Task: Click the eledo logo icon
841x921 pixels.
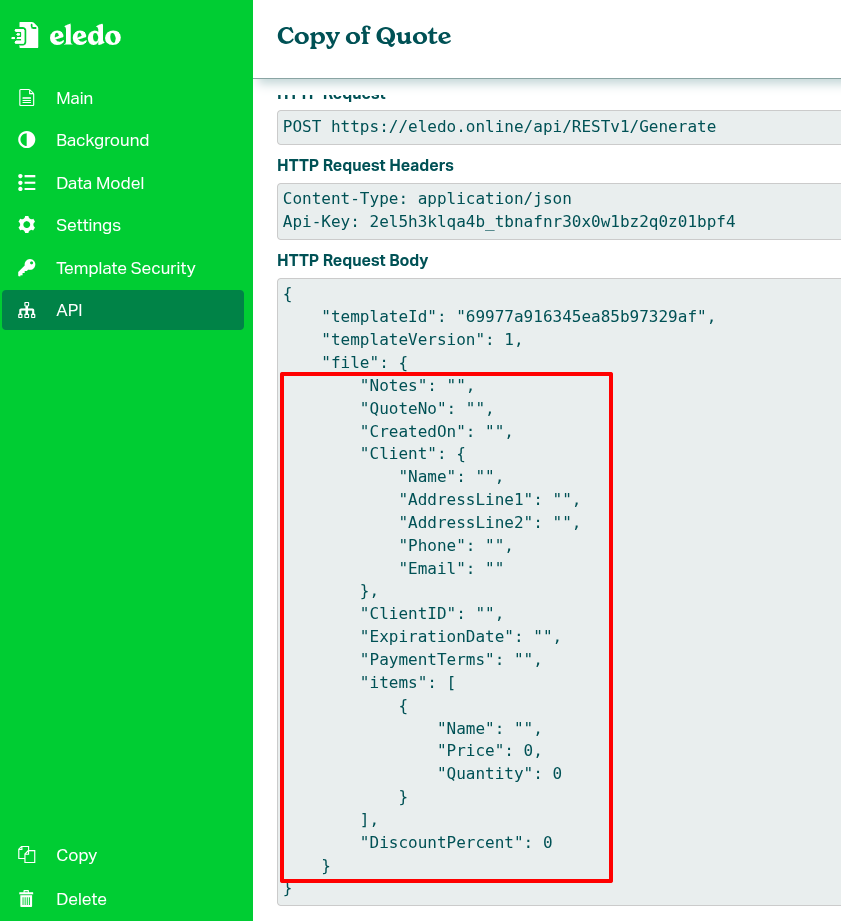Action: tap(24, 36)
